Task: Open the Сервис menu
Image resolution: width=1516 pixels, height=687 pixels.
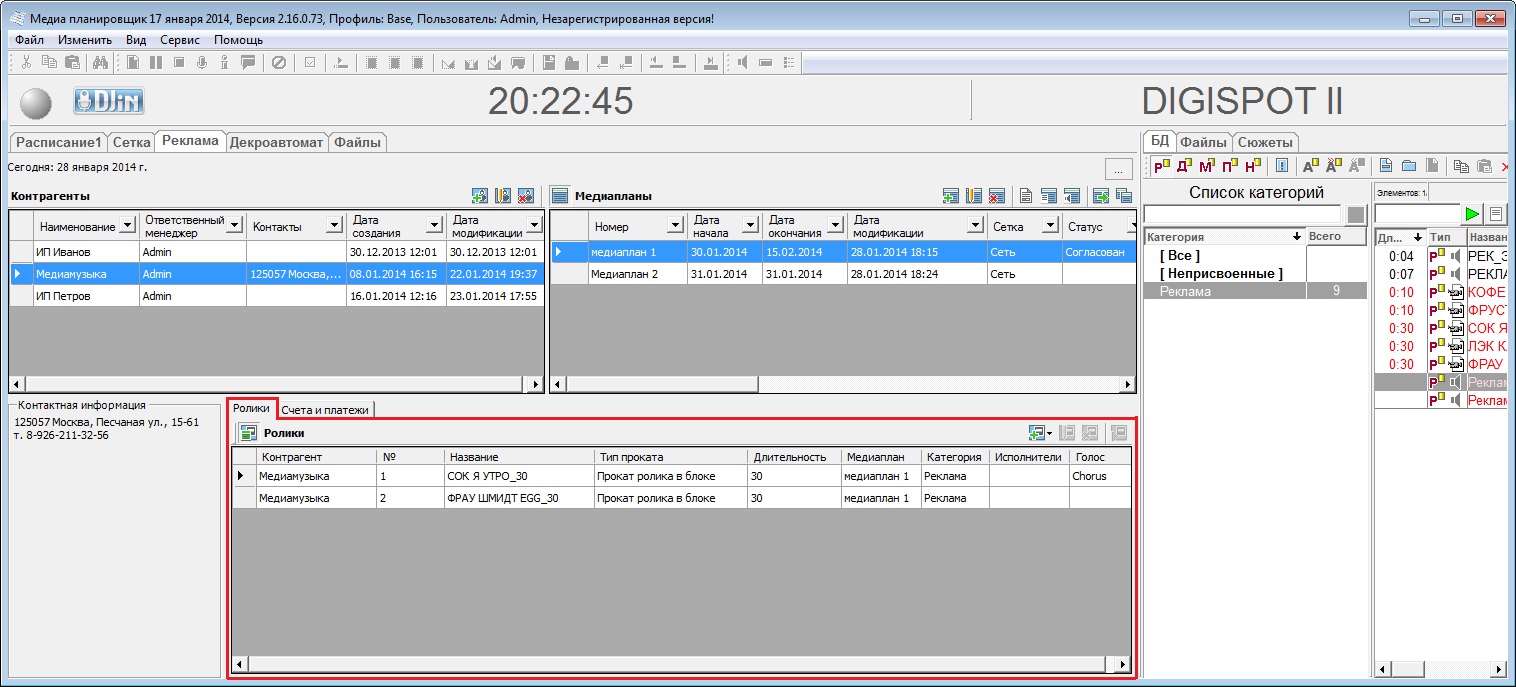Action: tap(180, 40)
